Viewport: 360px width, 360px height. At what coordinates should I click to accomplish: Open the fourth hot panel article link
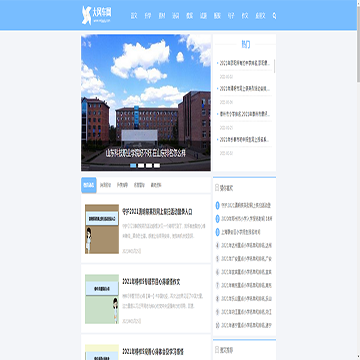click(x=244, y=139)
